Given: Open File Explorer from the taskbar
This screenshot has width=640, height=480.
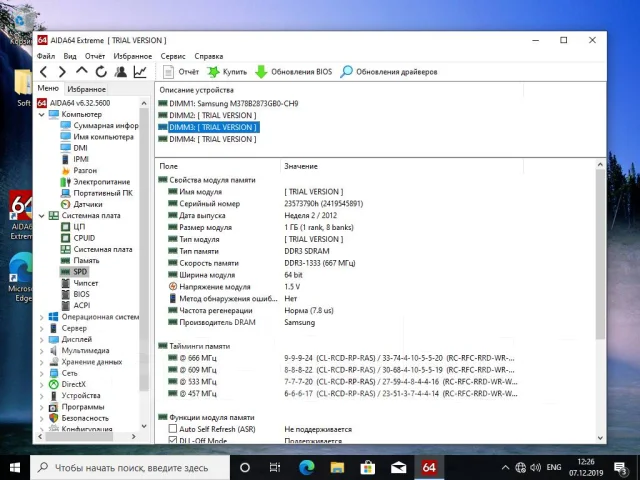Looking at the screenshot, I should [337, 468].
